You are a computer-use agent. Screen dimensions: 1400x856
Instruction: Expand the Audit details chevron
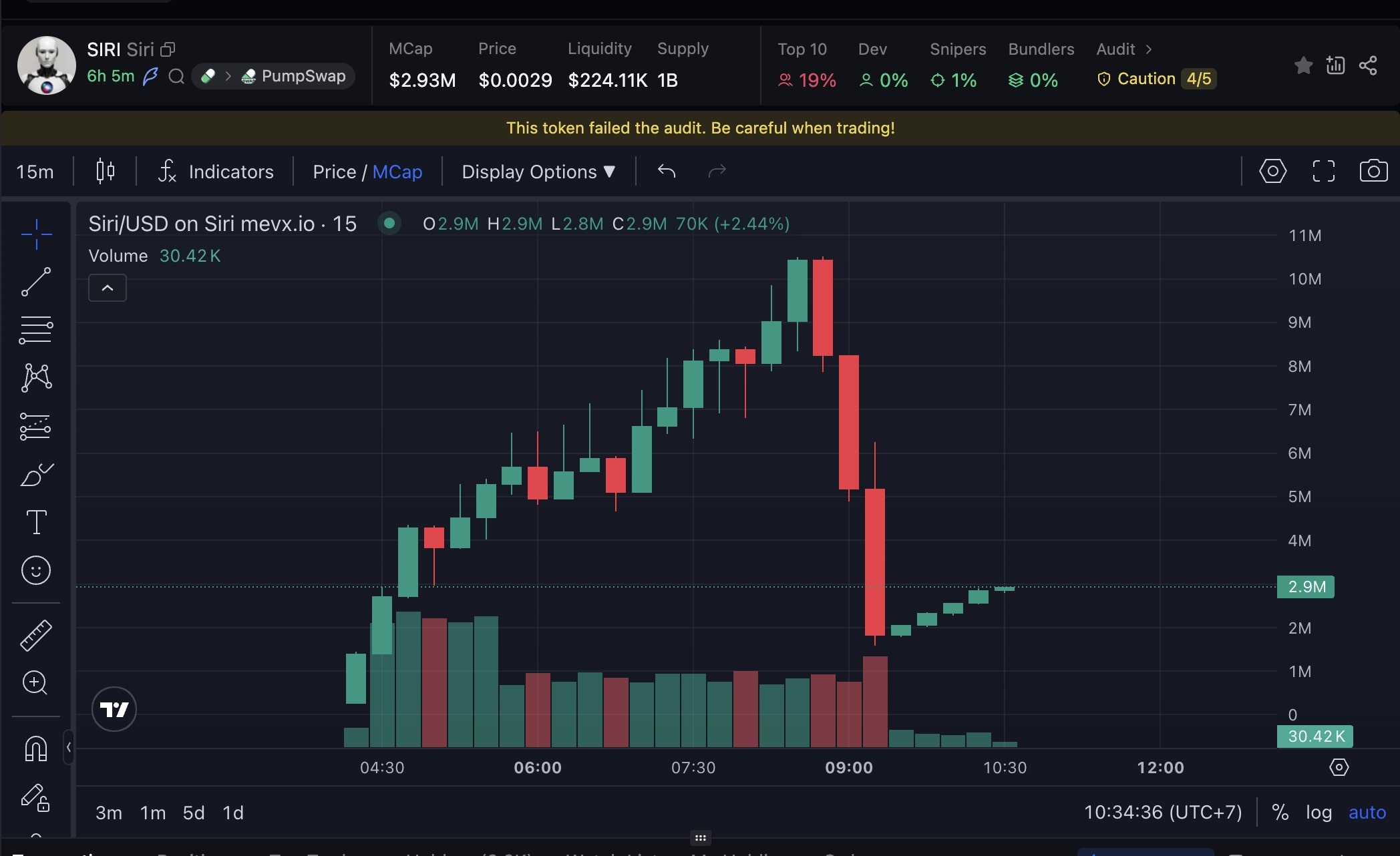coord(1149,49)
